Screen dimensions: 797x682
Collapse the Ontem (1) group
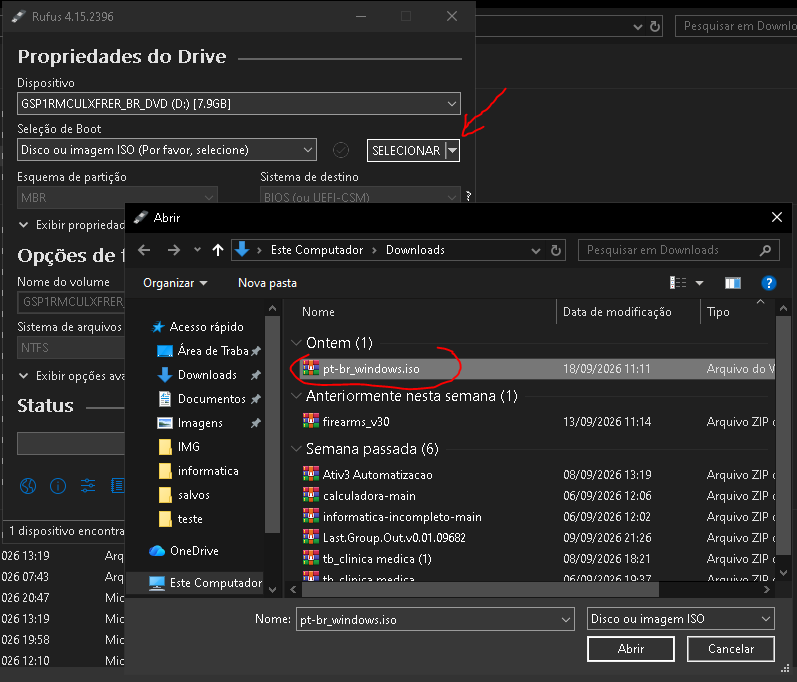296,343
